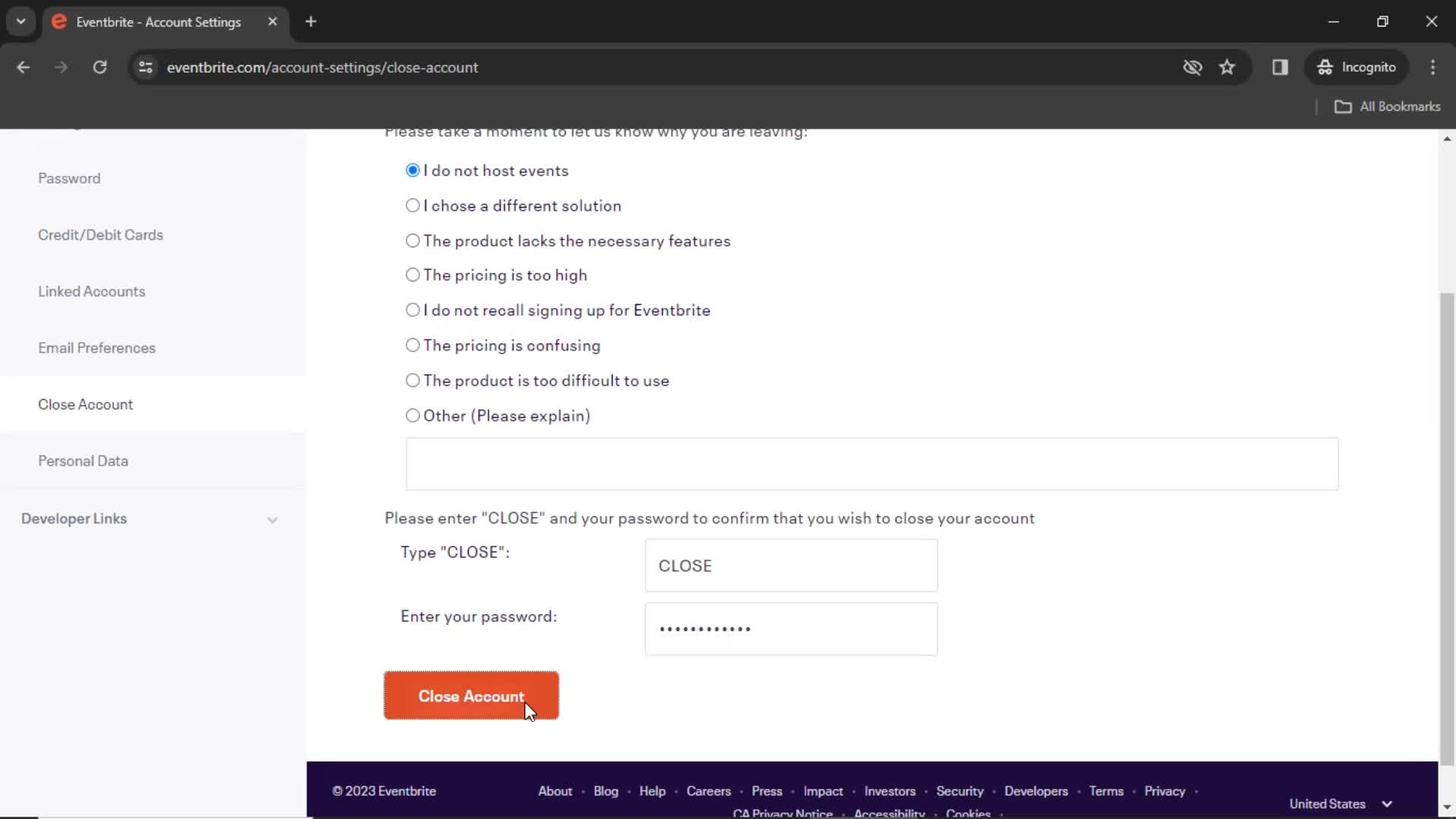Select Close Account in sidebar
Screen dimensions: 1456x819
(x=86, y=404)
